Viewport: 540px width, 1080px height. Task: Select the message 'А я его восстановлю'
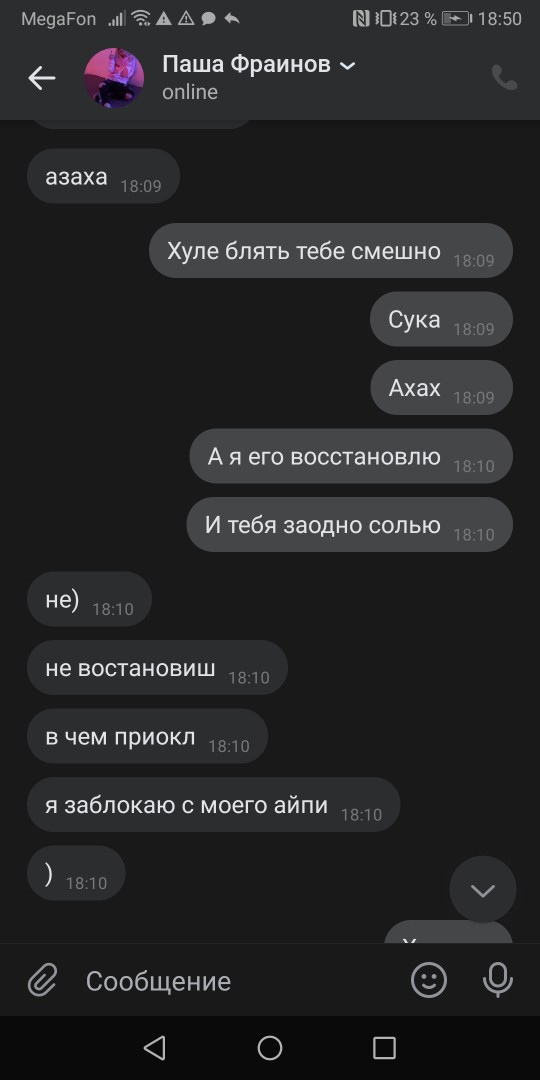(351, 456)
